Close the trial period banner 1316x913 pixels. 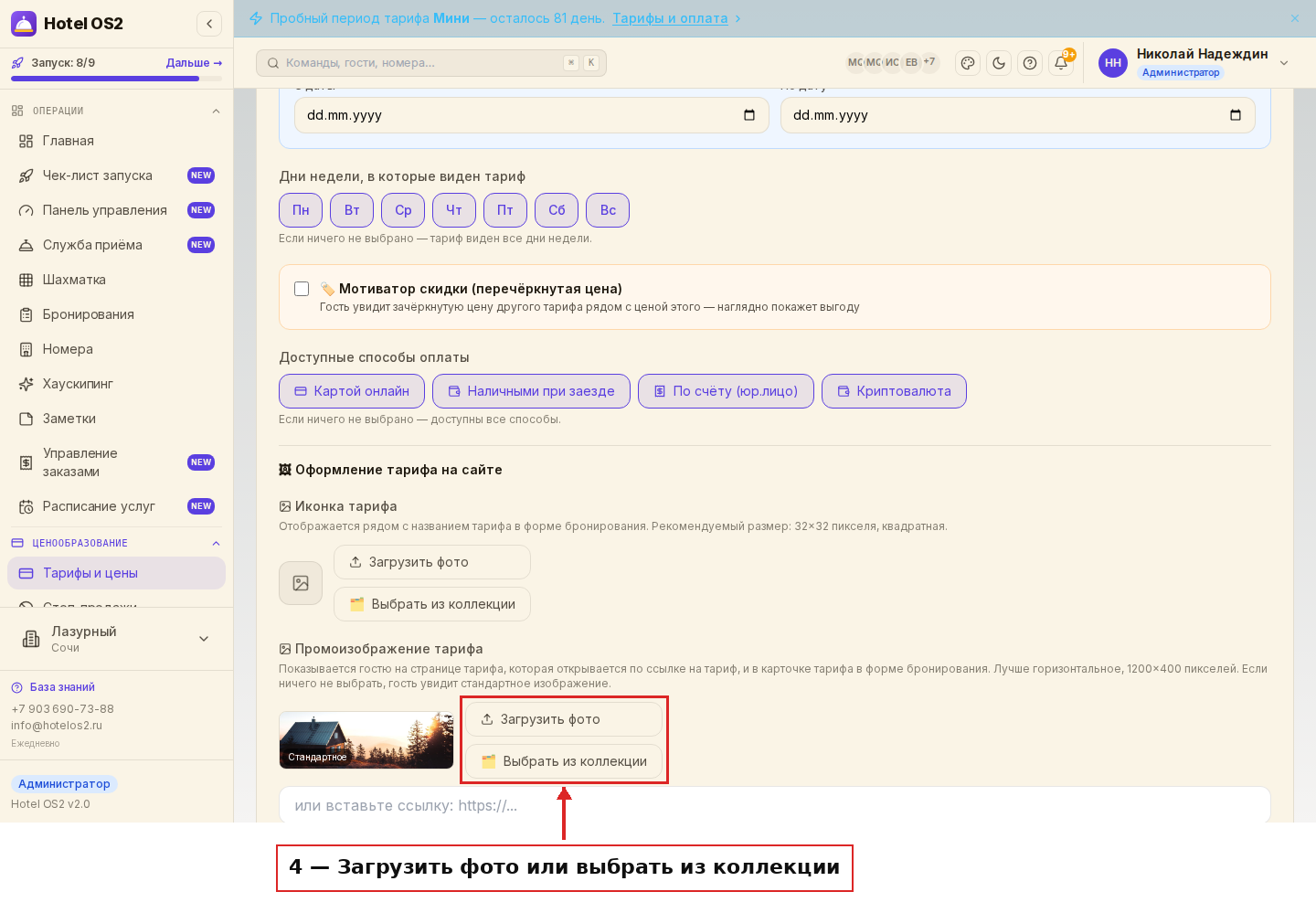(x=1295, y=18)
